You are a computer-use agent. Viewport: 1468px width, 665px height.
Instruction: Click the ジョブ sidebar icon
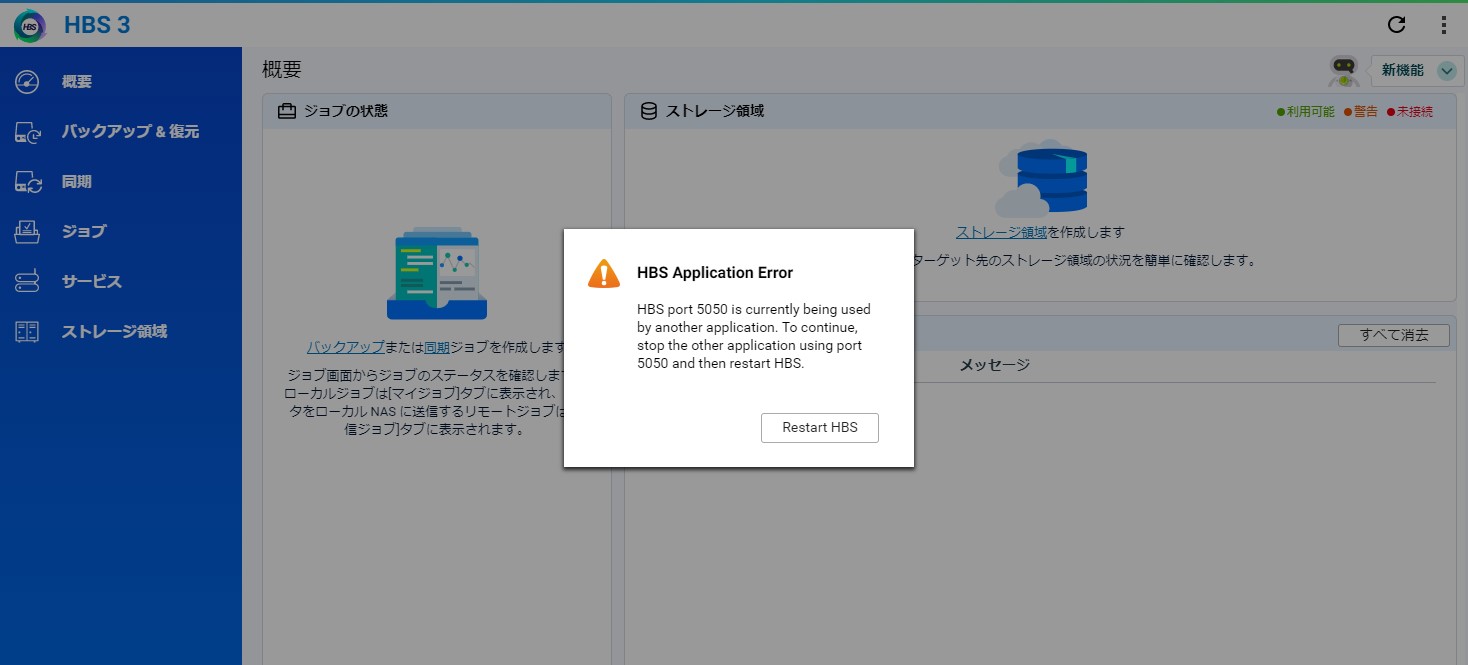pos(27,231)
